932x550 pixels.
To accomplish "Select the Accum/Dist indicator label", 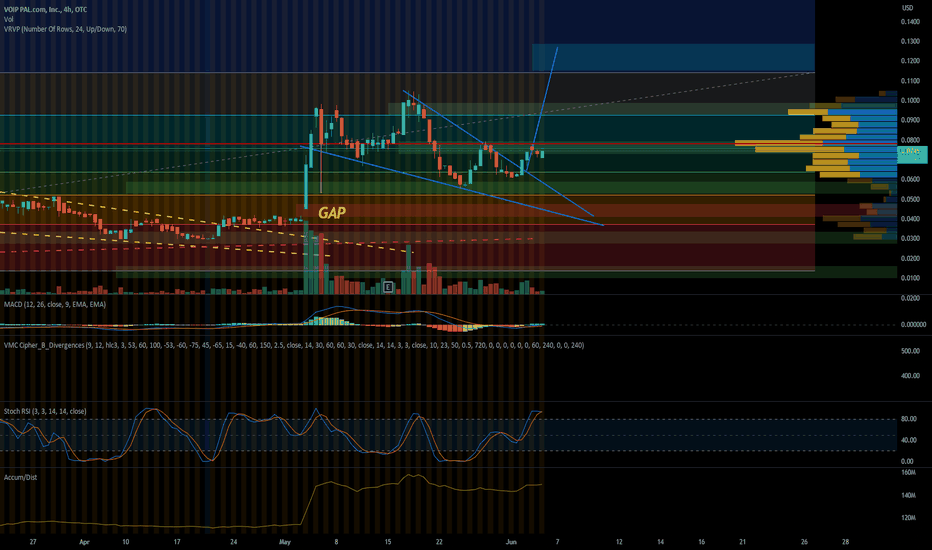I will 20,477.
